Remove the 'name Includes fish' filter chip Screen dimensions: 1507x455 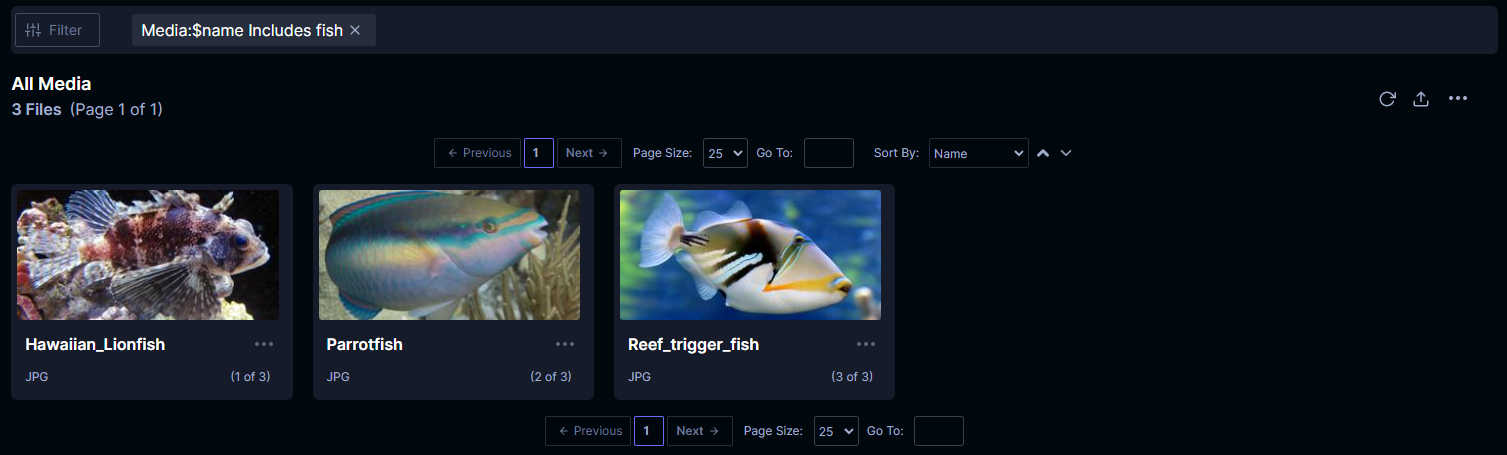(x=355, y=30)
